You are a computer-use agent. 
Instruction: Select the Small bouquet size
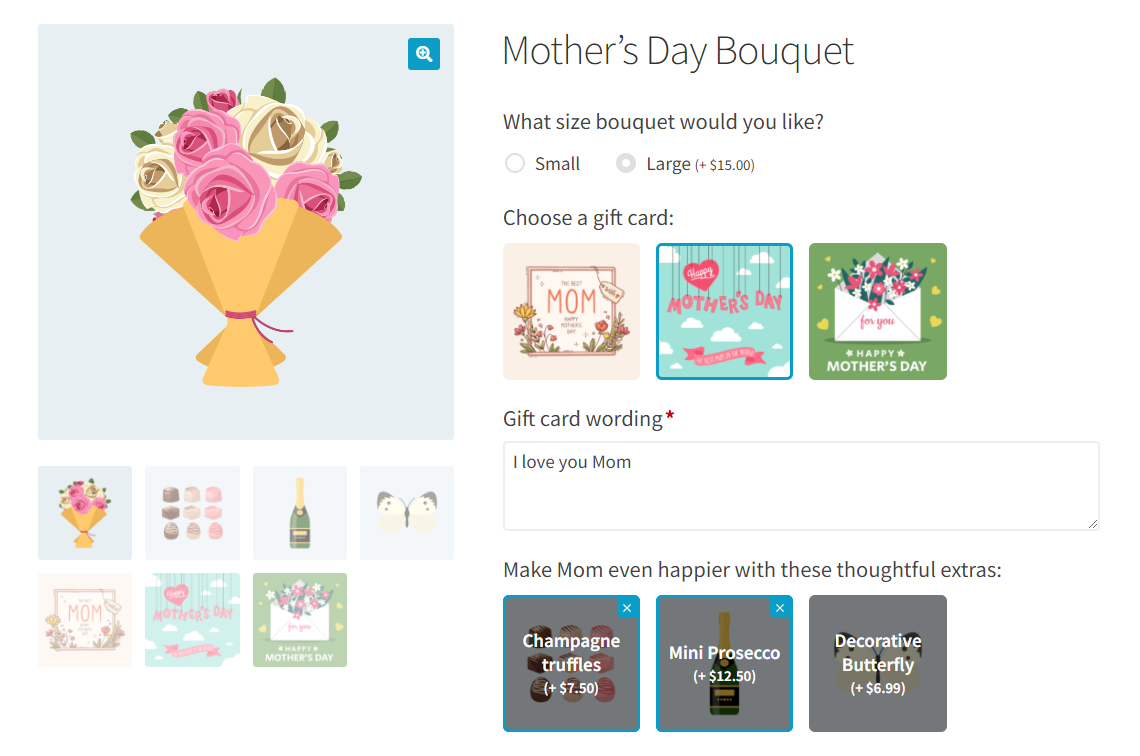[515, 163]
